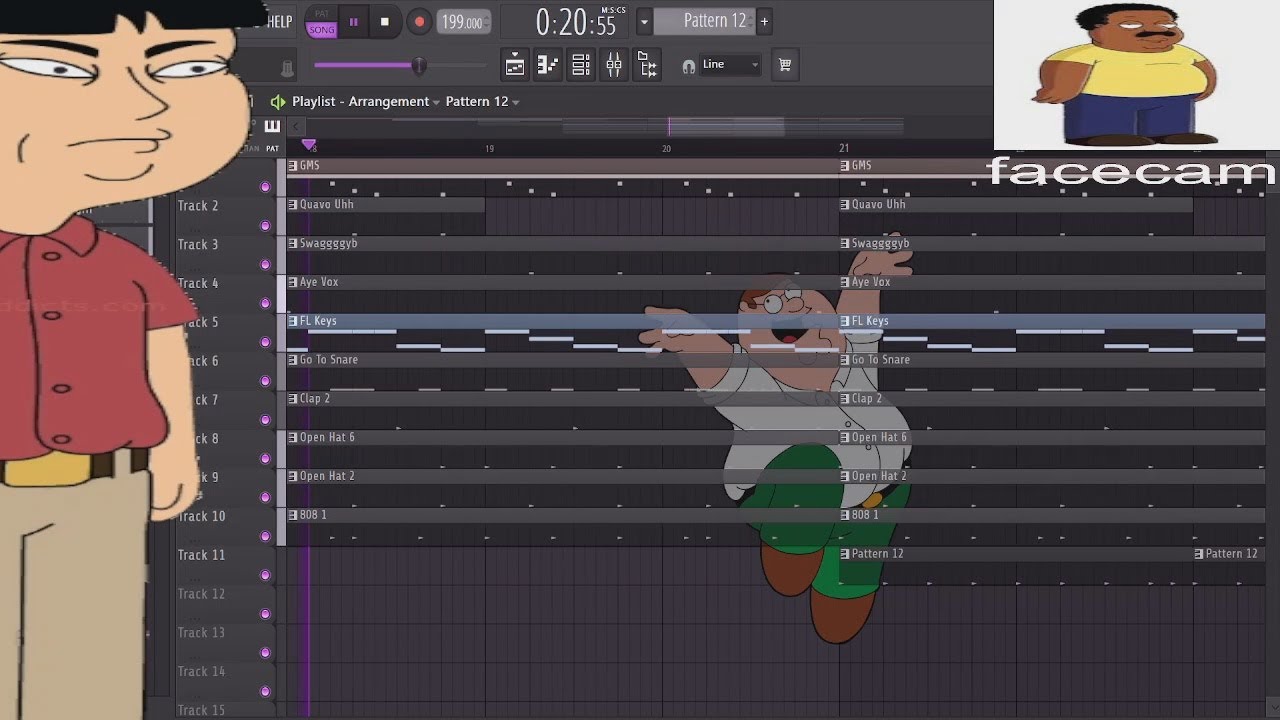Image resolution: width=1280 pixels, height=720 pixels.
Task: Open clip menu icon of first Clap 2 clip
Action: click(x=293, y=398)
